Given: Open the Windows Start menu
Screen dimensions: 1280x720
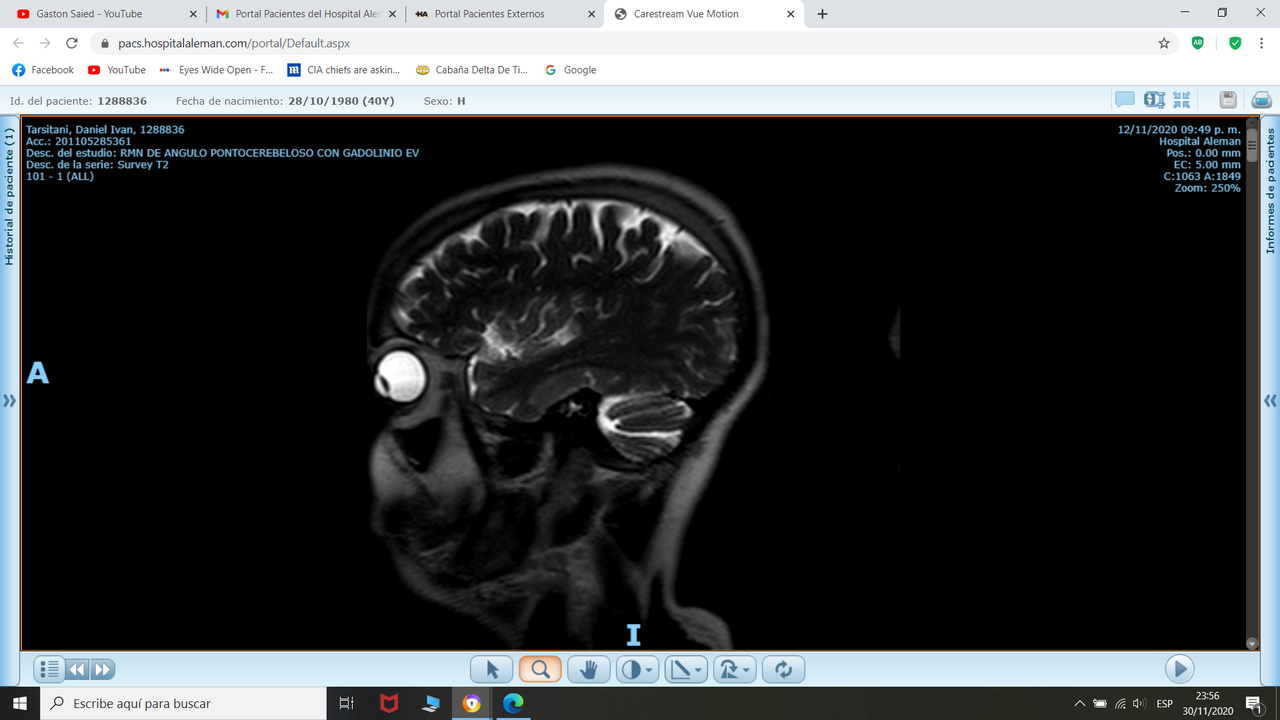Looking at the screenshot, I should (19, 703).
